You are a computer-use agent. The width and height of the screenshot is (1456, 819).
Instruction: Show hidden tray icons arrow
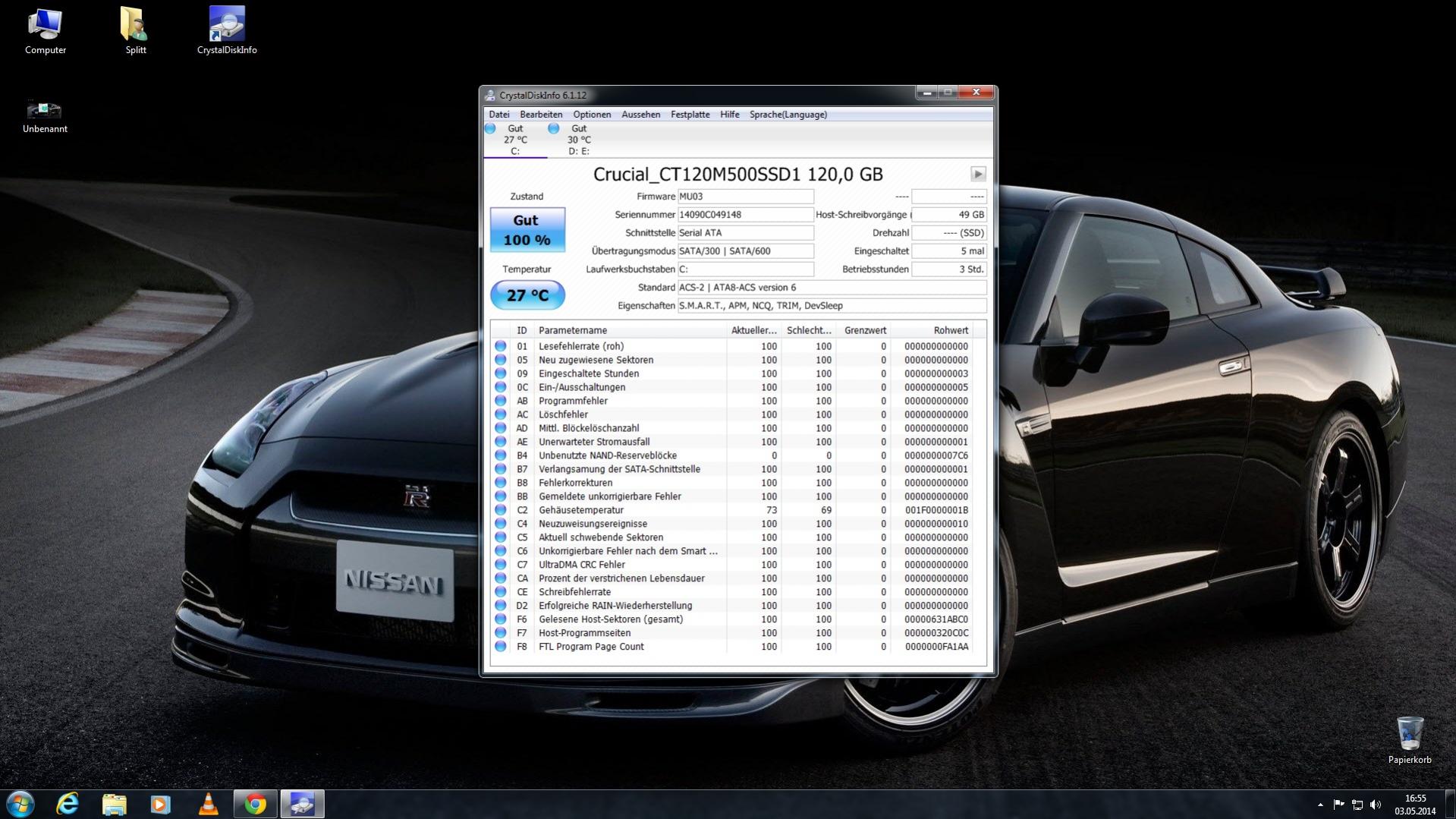point(1320,805)
